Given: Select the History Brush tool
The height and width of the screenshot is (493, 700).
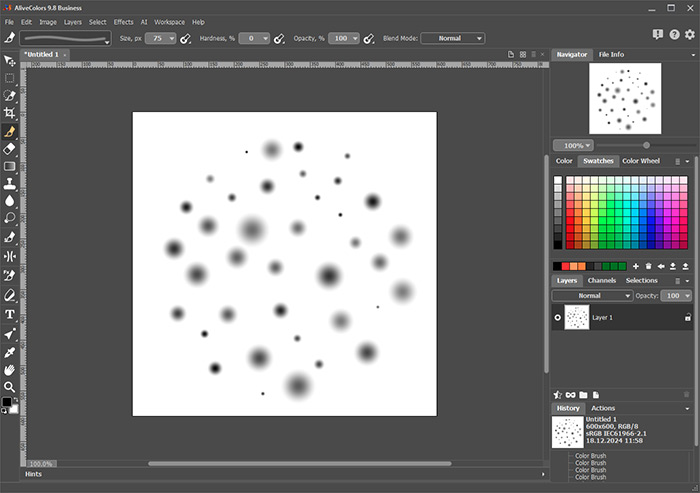Looking at the screenshot, I should coord(9,276).
